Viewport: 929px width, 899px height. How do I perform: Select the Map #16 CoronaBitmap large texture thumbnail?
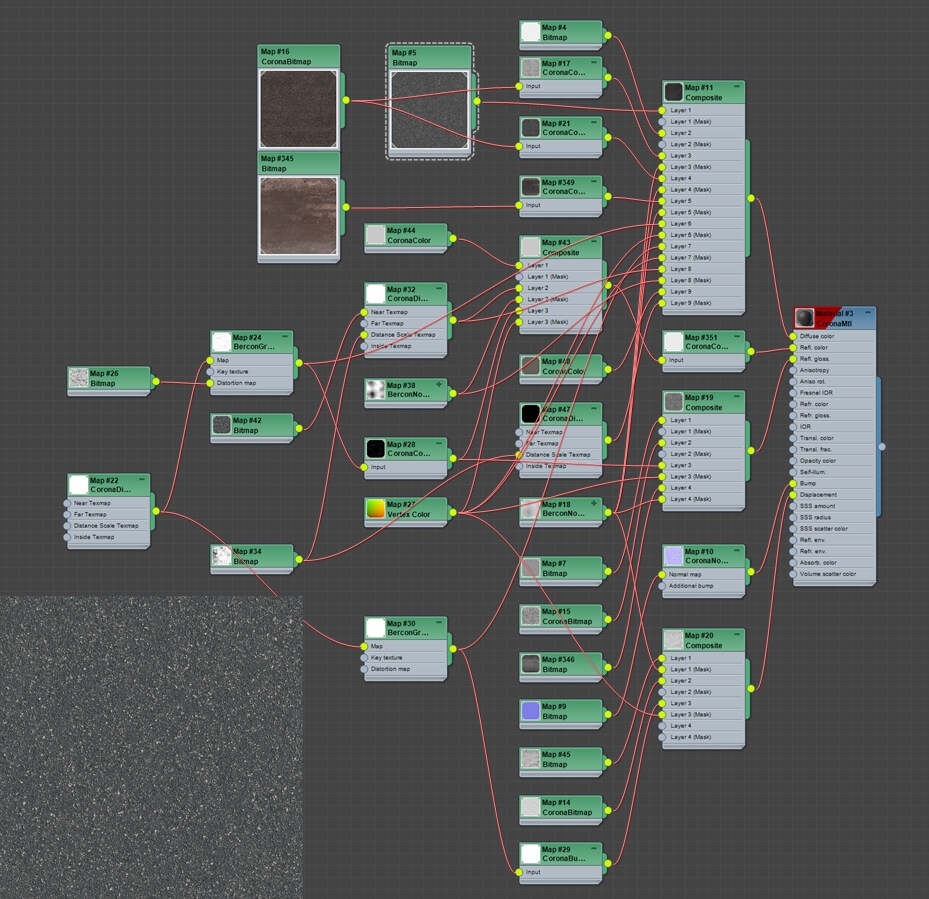[299, 108]
